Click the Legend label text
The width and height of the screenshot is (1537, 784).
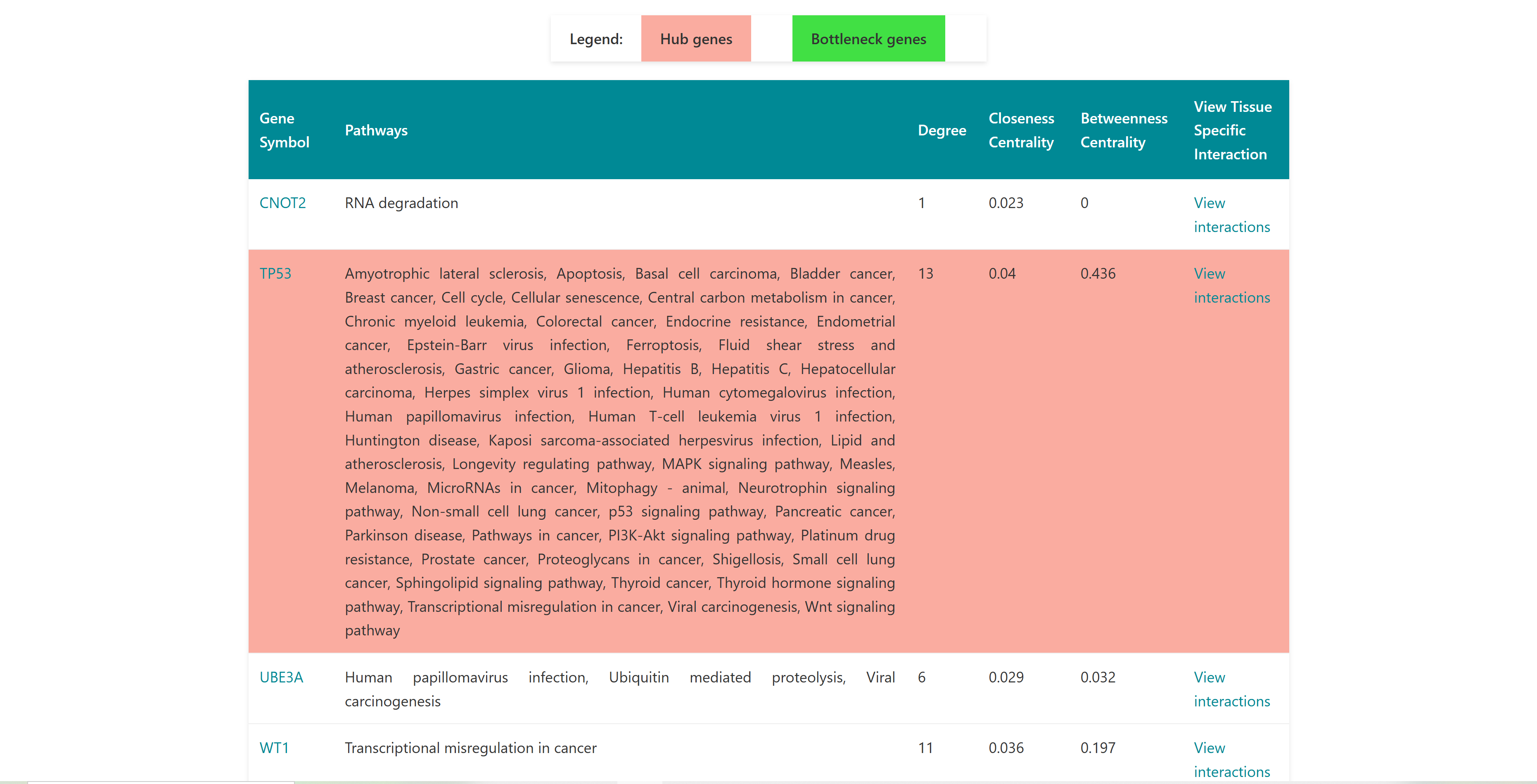pos(595,39)
